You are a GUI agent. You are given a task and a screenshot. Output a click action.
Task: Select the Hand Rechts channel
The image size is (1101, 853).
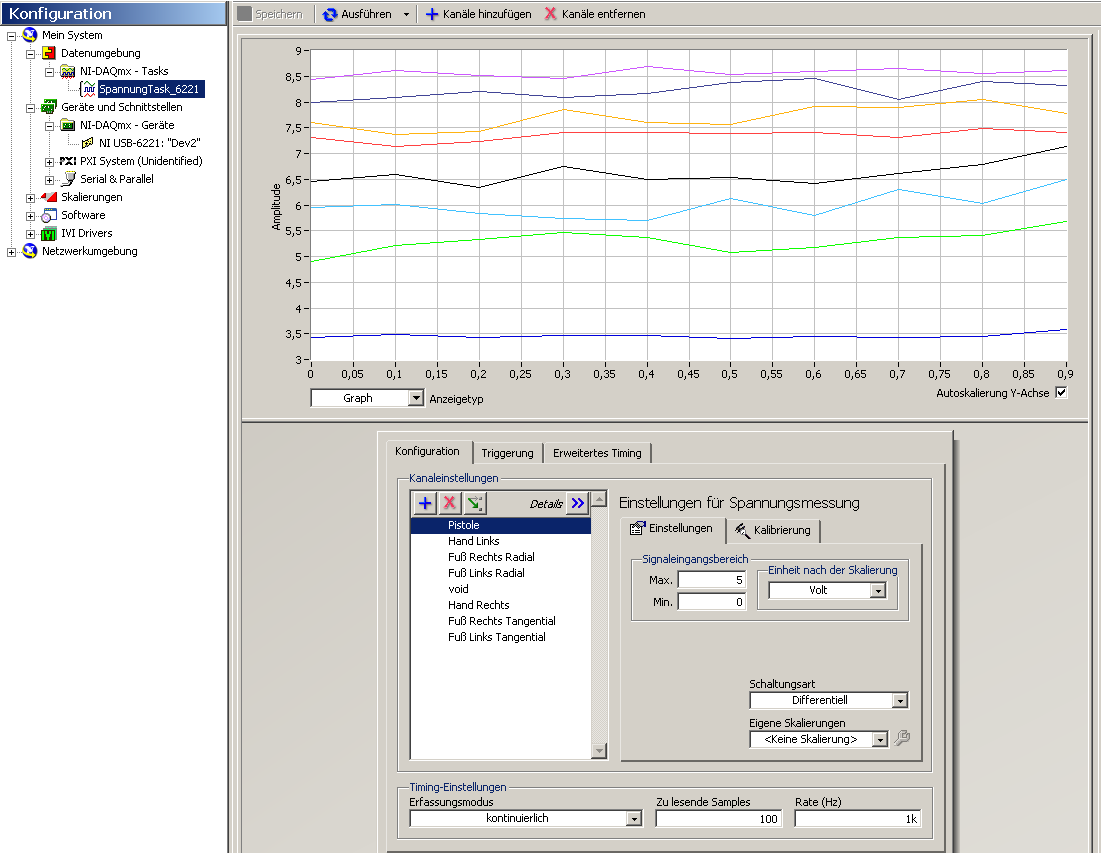pyautogui.click(x=478, y=605)
